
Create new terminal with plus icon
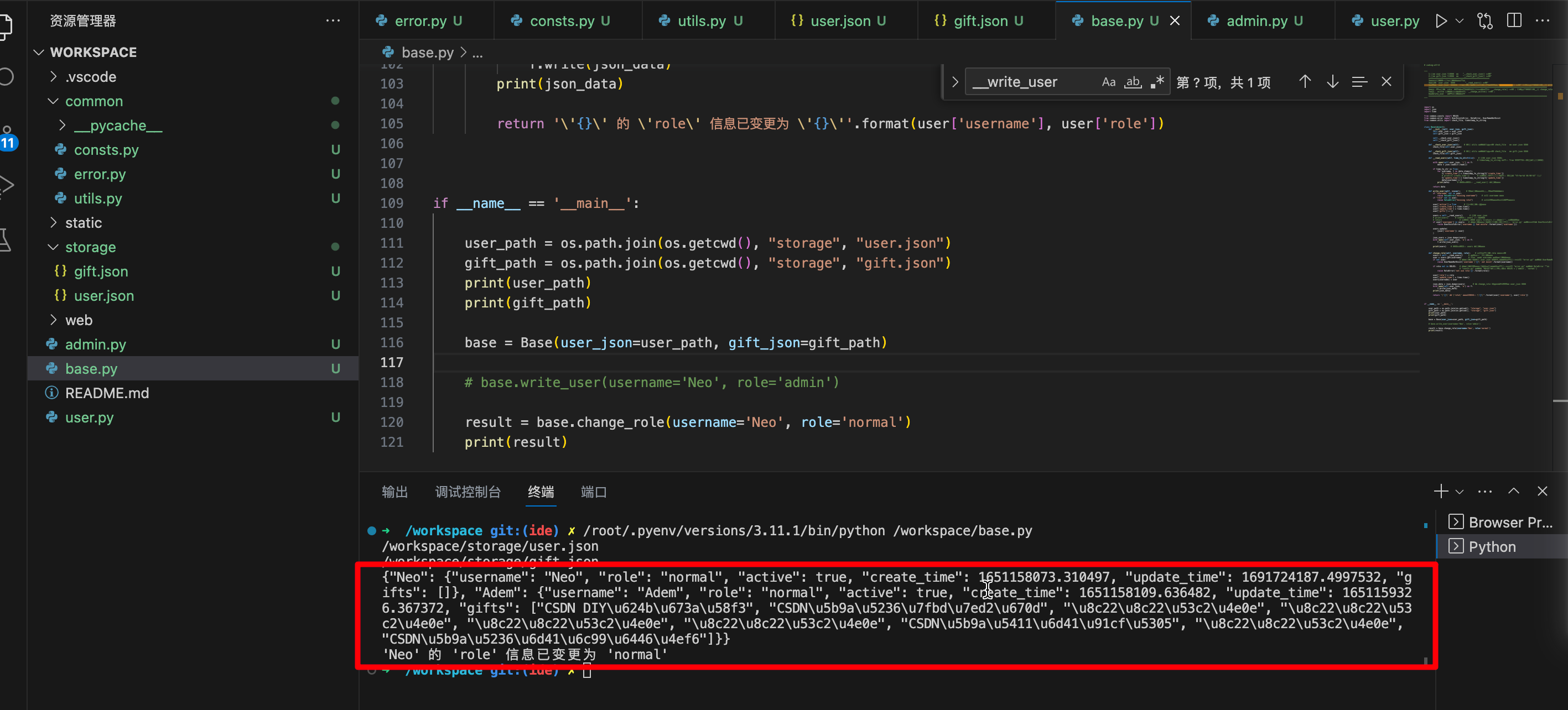pyautogui.click(x=1440, y=491)
